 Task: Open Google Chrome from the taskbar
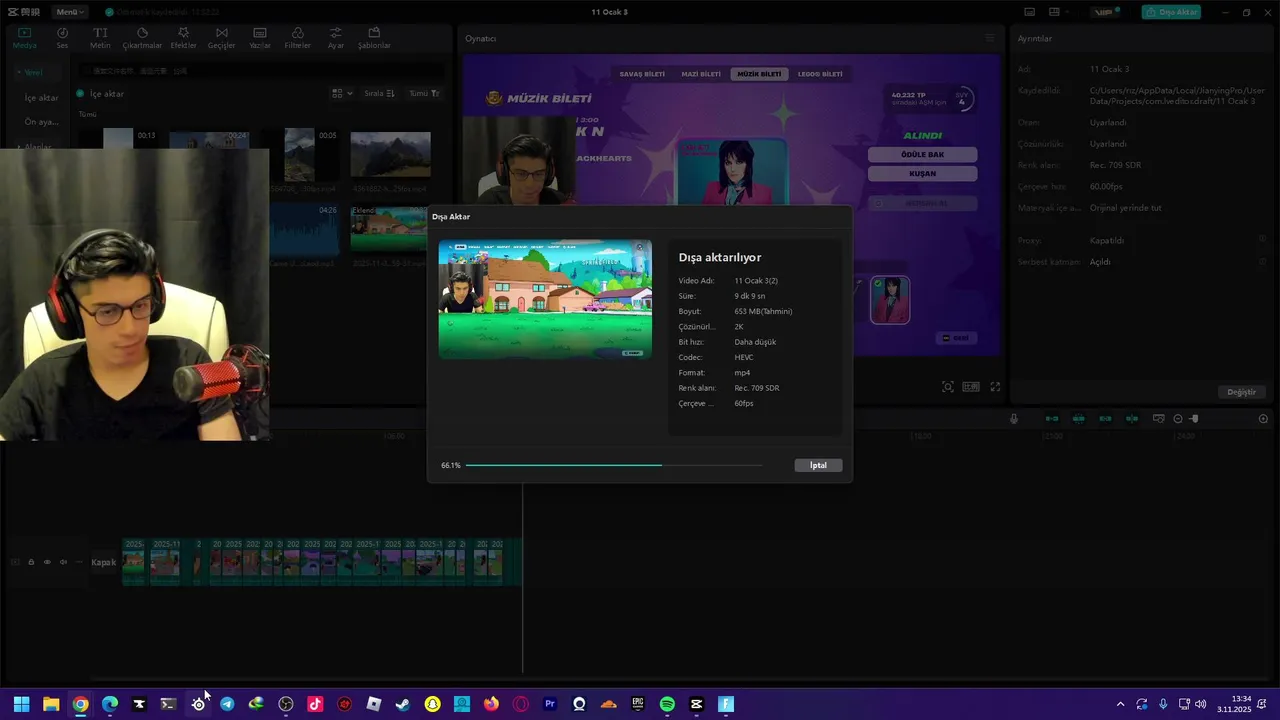coord(80,704)
